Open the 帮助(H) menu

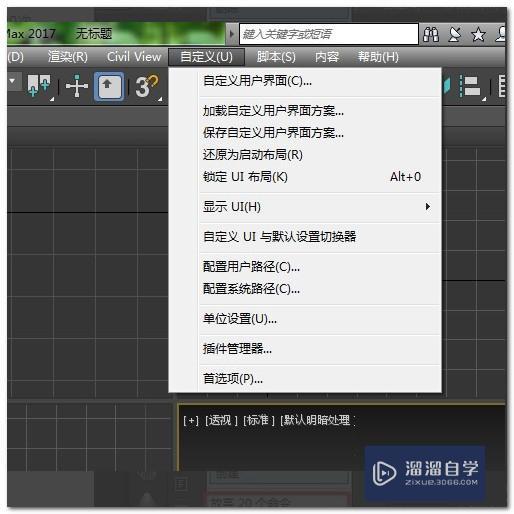tap(378, 57)
